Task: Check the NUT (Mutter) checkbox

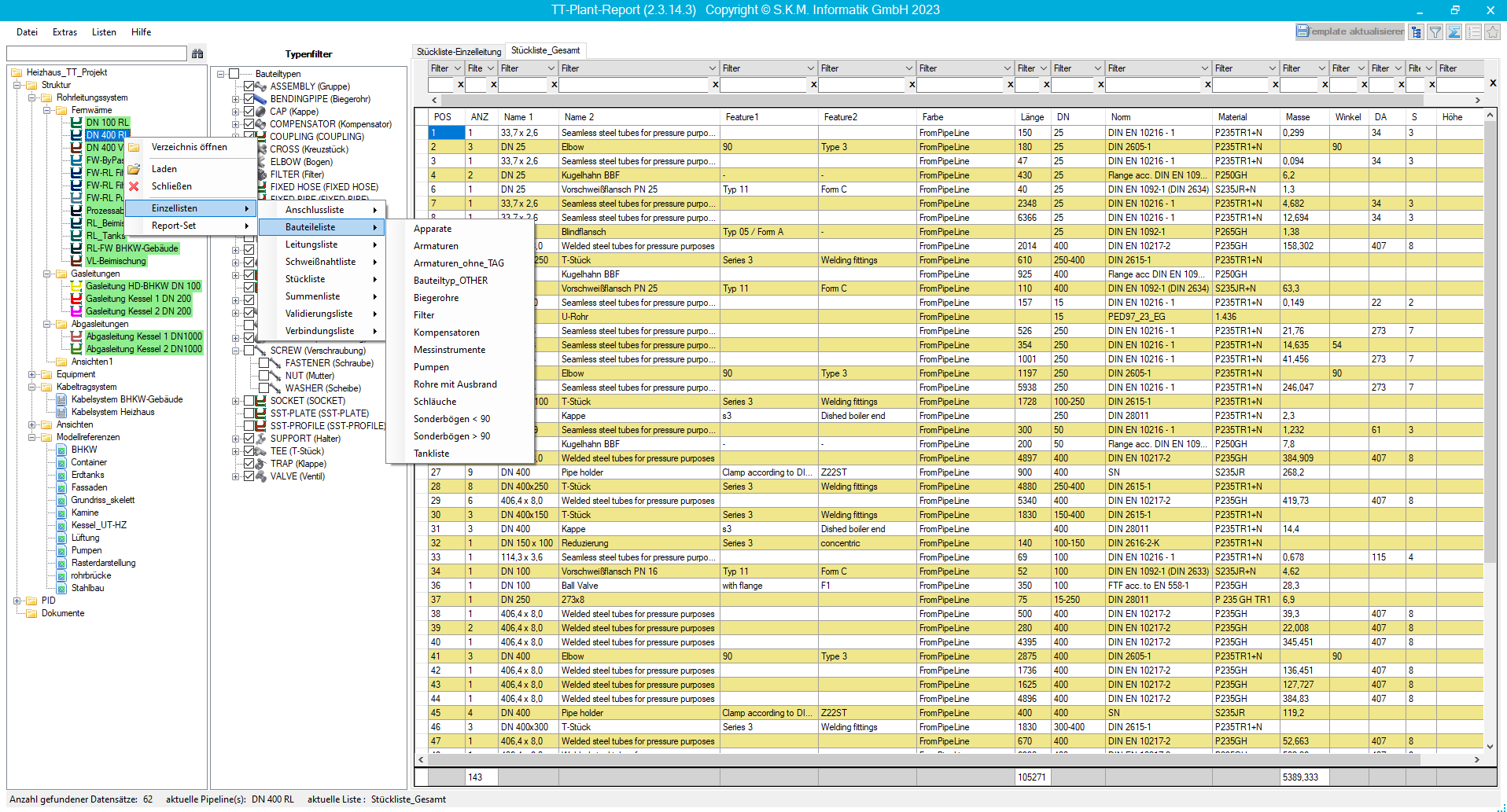Action: (x=263, y=376)
